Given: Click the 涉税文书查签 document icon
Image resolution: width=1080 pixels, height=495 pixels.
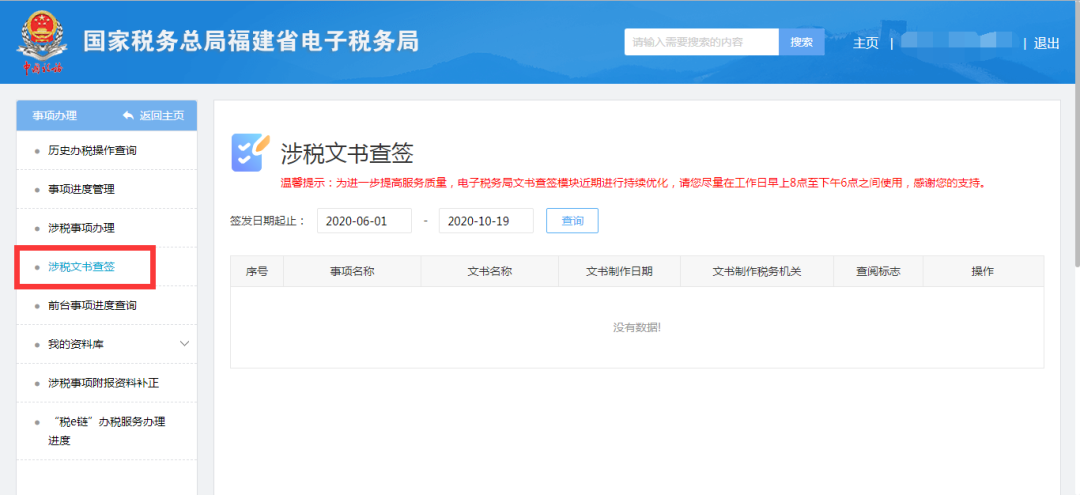Looking at the screenshot, I should coord(250,153).
